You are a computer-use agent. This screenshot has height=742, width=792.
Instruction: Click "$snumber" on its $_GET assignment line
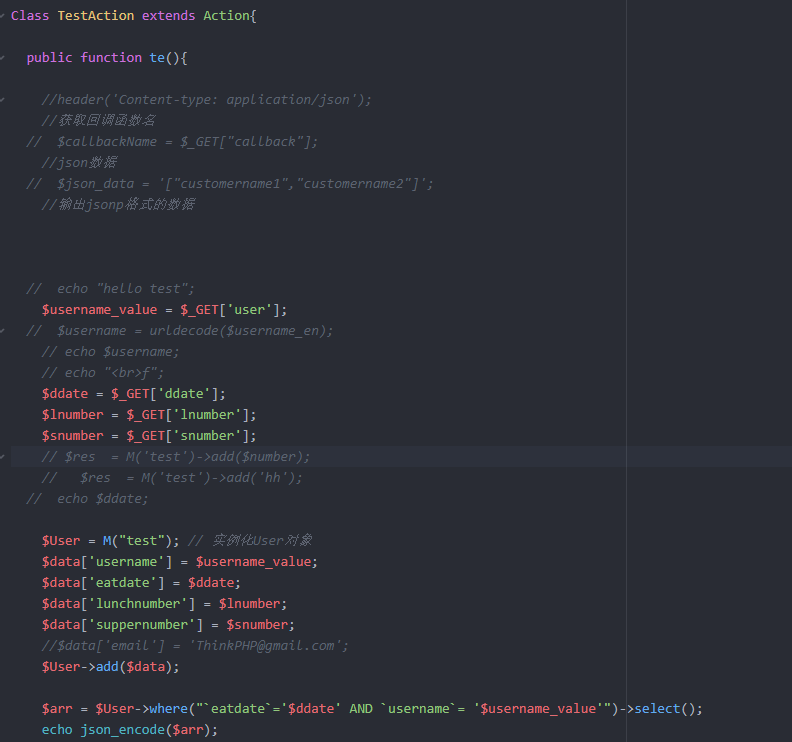[73, 435]
